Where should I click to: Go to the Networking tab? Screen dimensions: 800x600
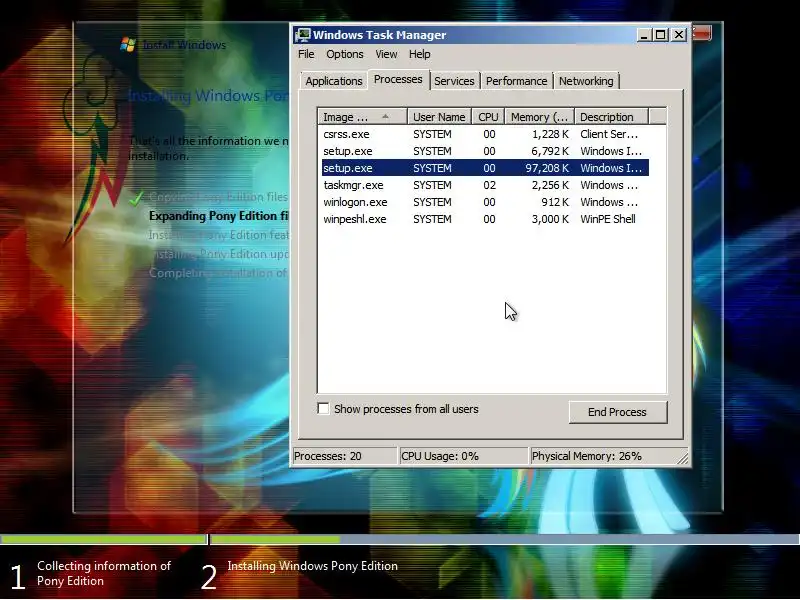586,81
